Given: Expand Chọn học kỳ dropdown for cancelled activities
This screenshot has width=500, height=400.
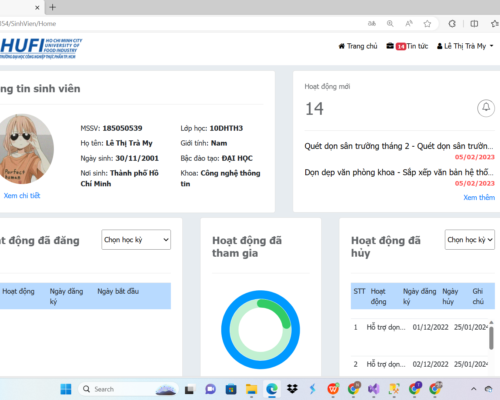Looking at the screenshot, I should [x=470, y=239].
